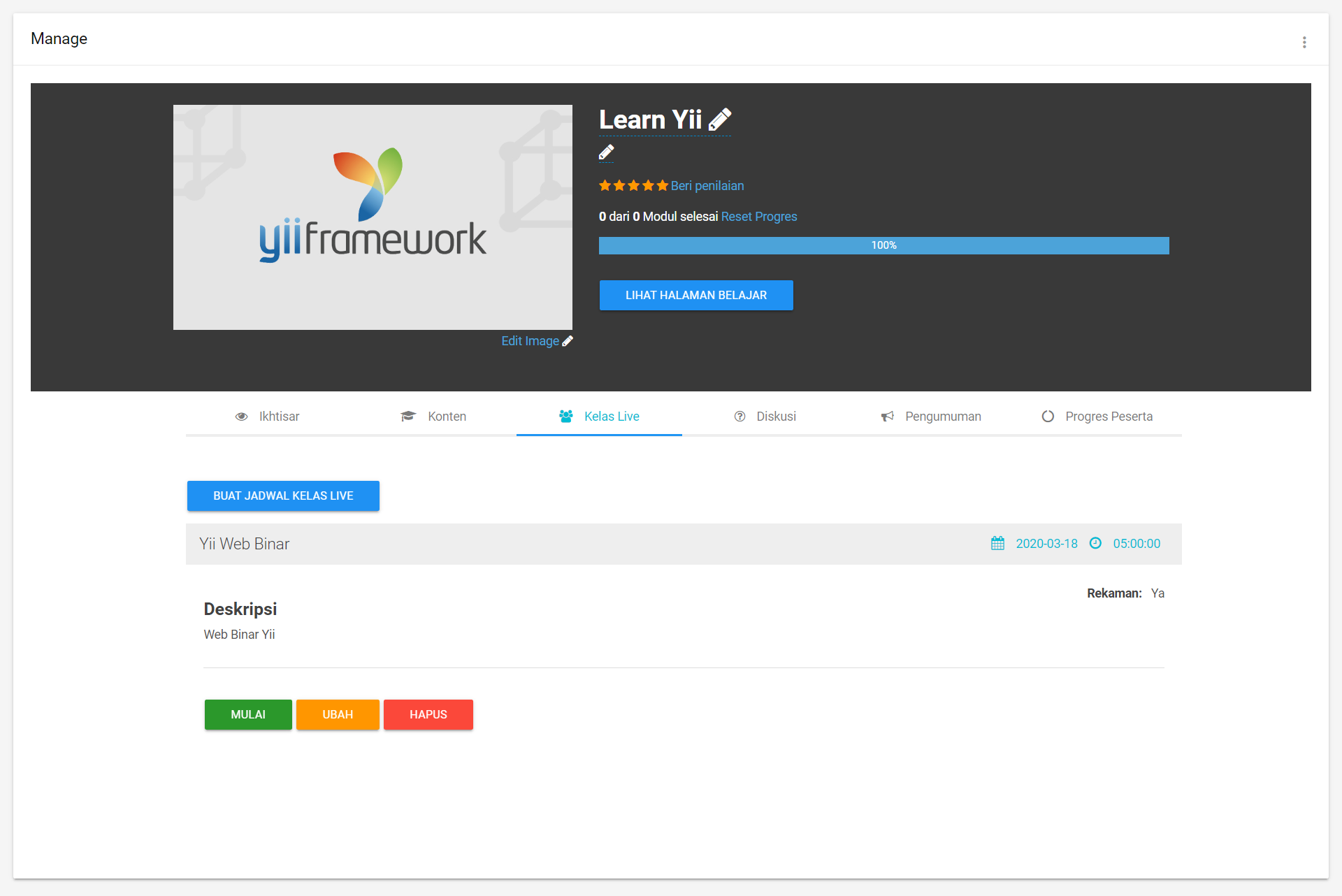Click the Beri penilaian link
Screen dimensions: 1342x896
707,186
